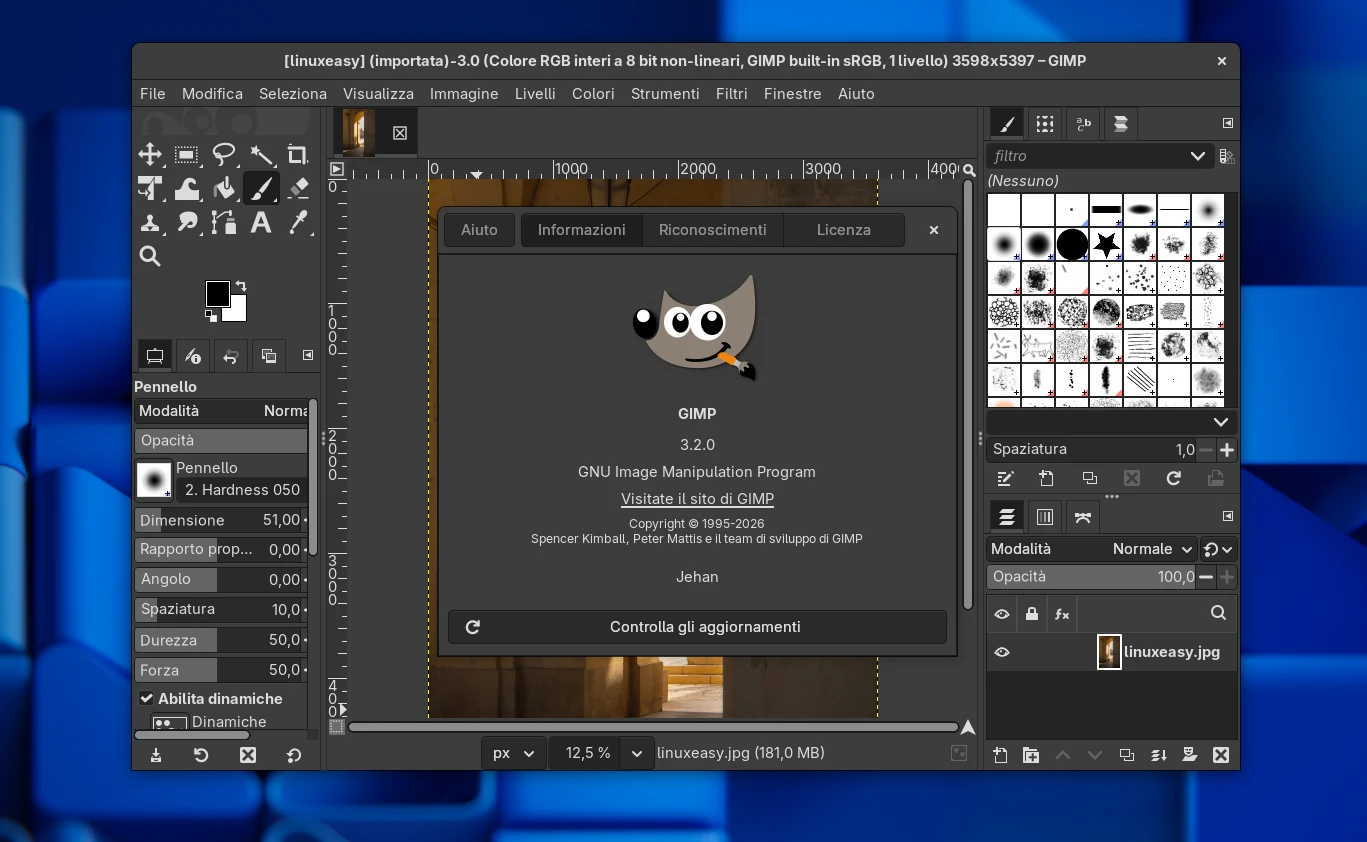Select the Move tool

coord(150,155)
